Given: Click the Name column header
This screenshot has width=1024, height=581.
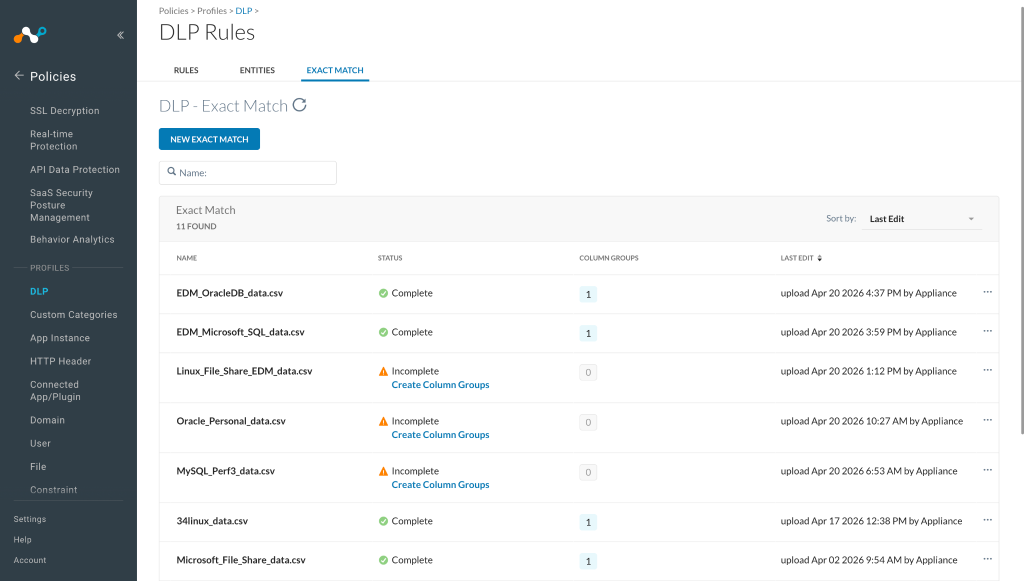Looking at the screenshot, I should pyautogui.click(x=187, y=259).
